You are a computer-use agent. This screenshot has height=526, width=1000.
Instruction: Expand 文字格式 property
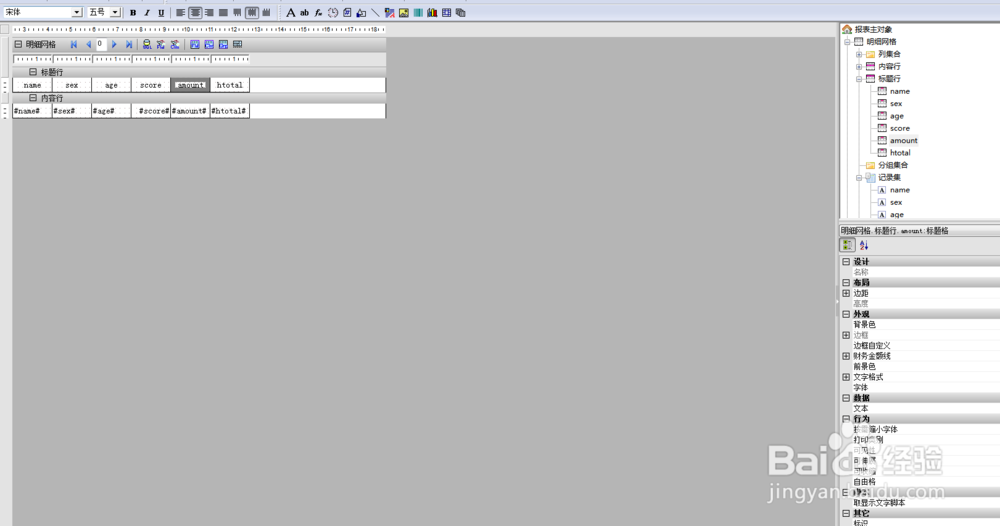click(846, 377)
